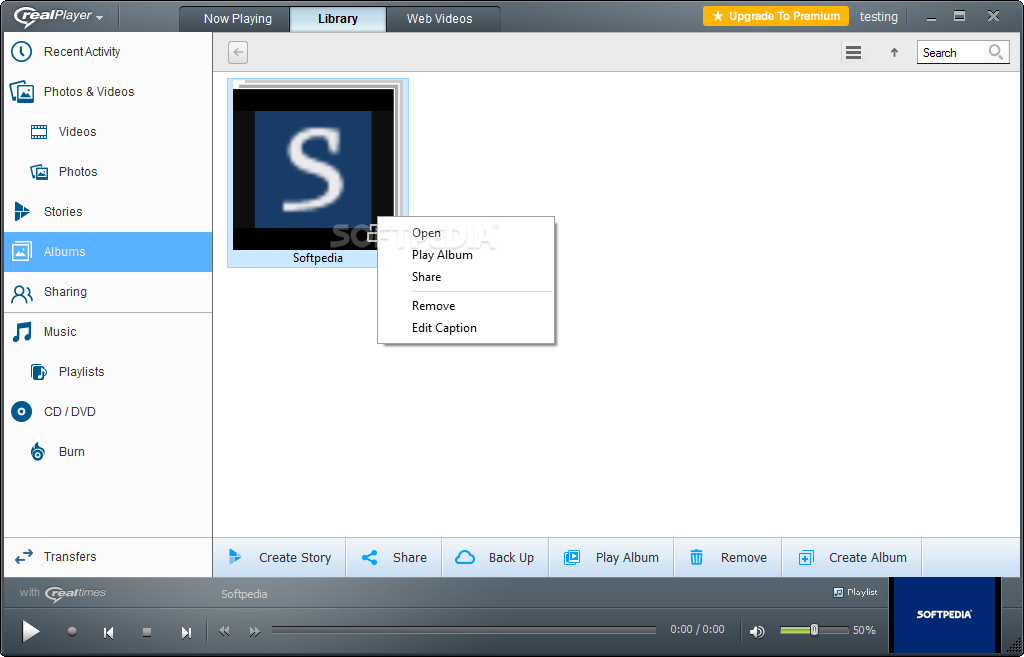Open Photos via its sidebar icon

(x=39, y=172)
